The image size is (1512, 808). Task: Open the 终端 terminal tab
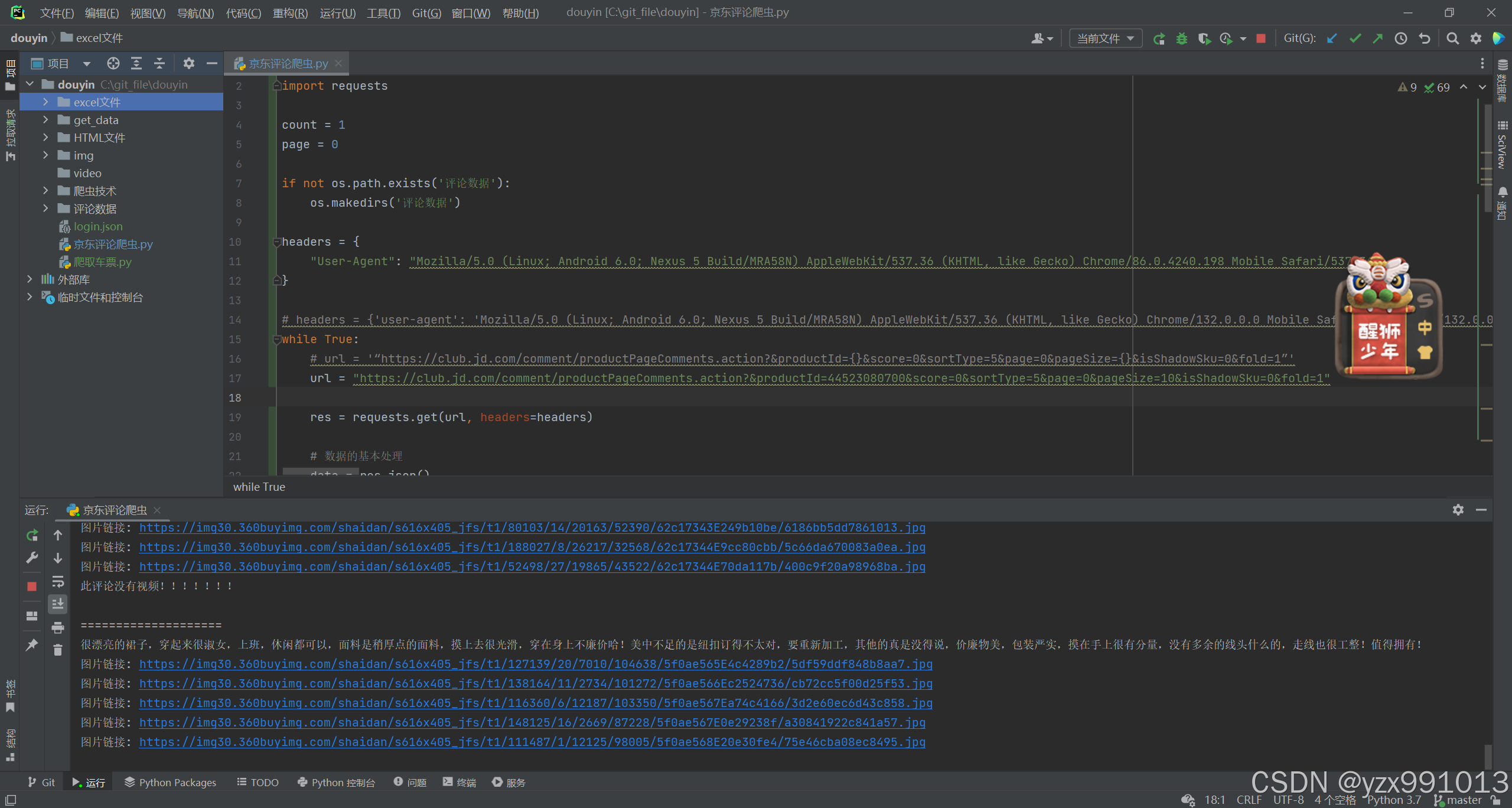point(460,783)
